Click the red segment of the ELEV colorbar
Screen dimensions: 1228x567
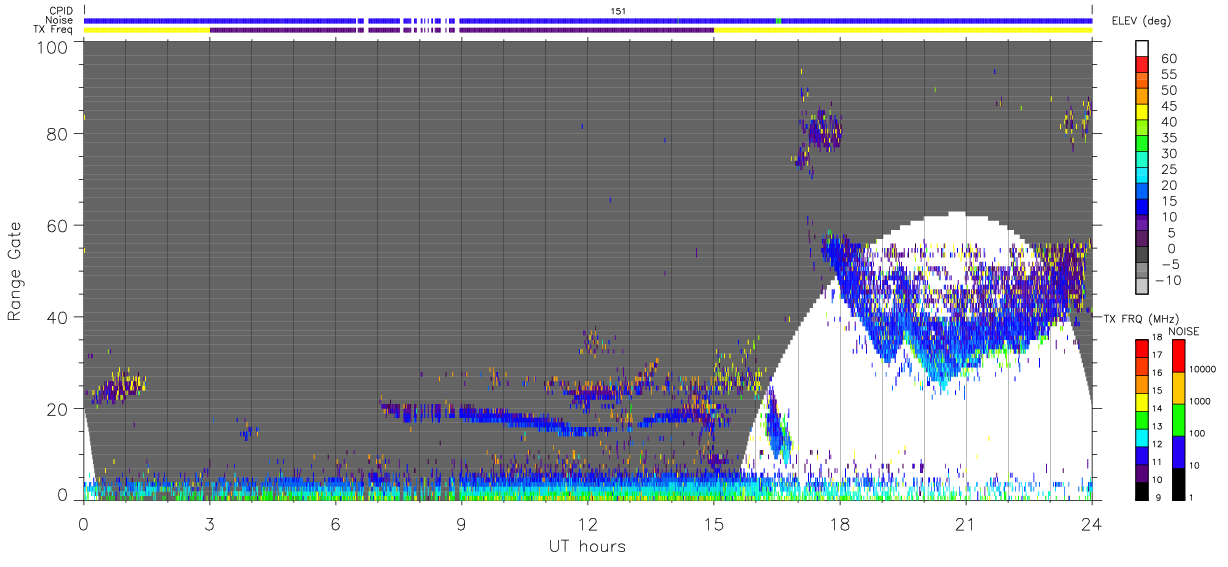1142,66
